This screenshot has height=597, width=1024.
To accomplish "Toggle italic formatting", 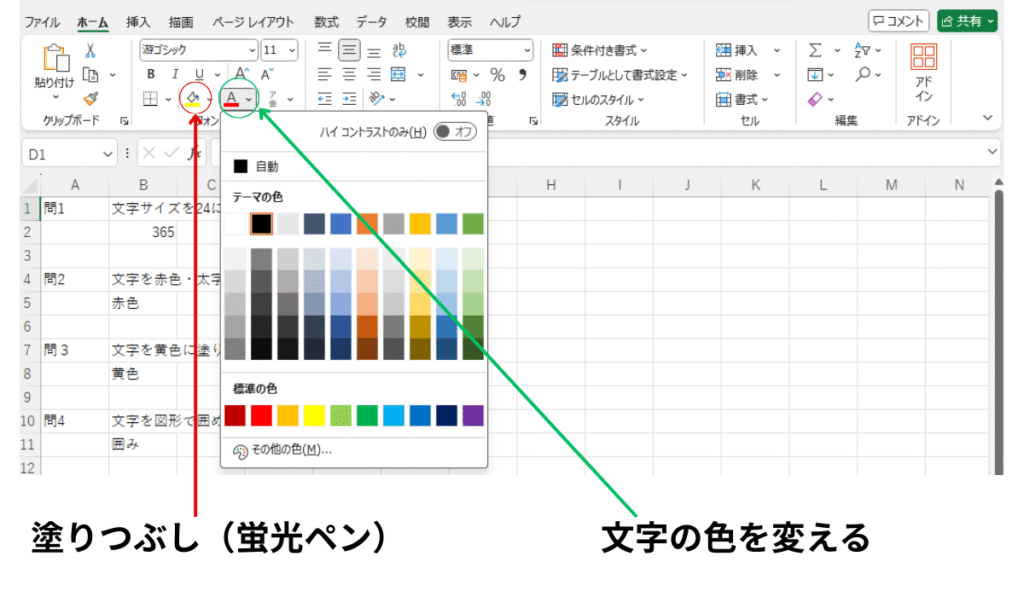I will tap(175, 74).
